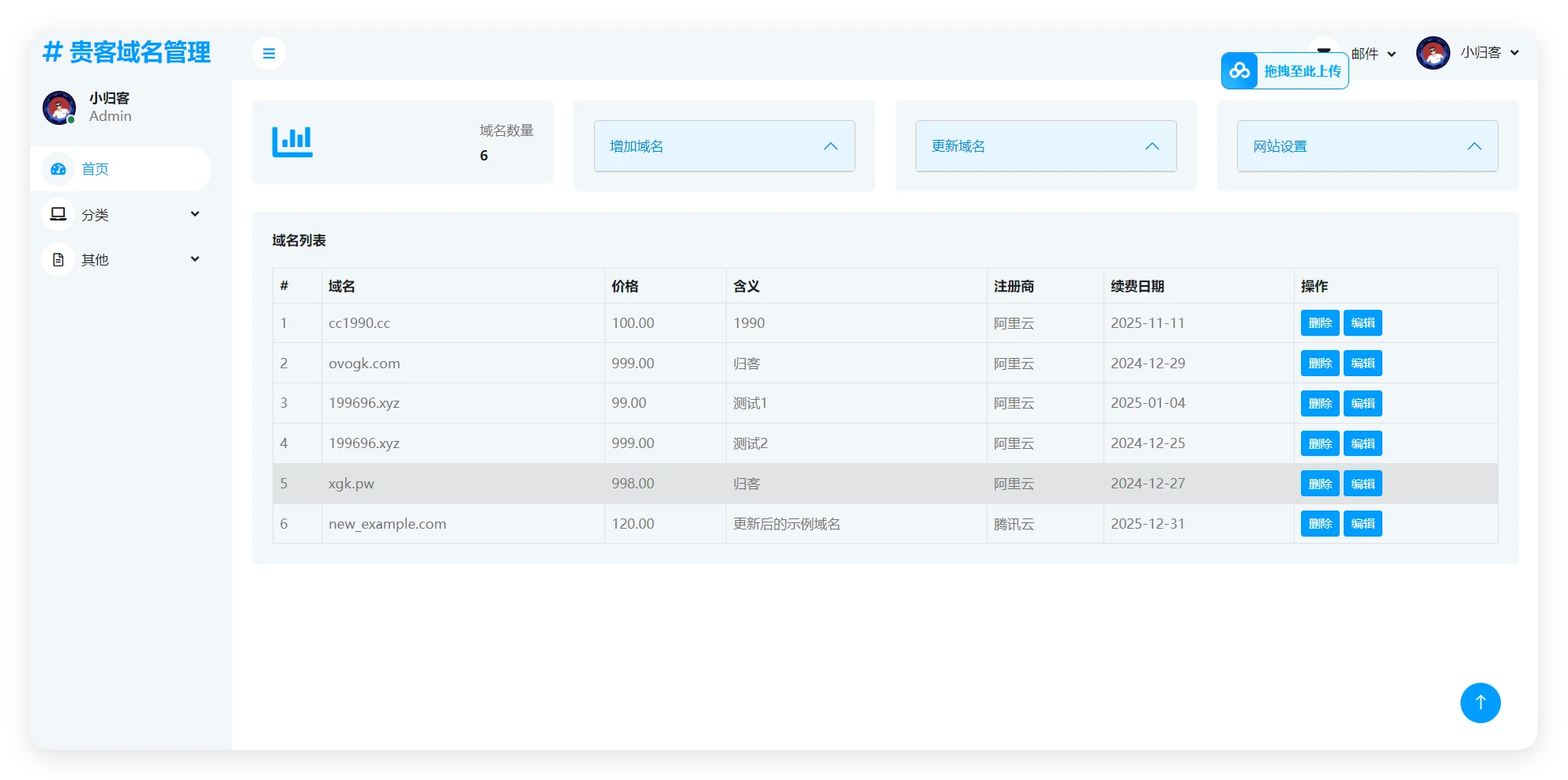Click the laptop icon beside 分类
Viewport: 1568px width, 780px height.
coord(58,214)
